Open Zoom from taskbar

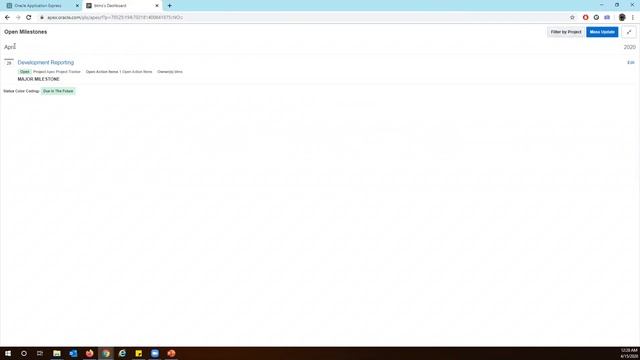(x=155, y=353)
